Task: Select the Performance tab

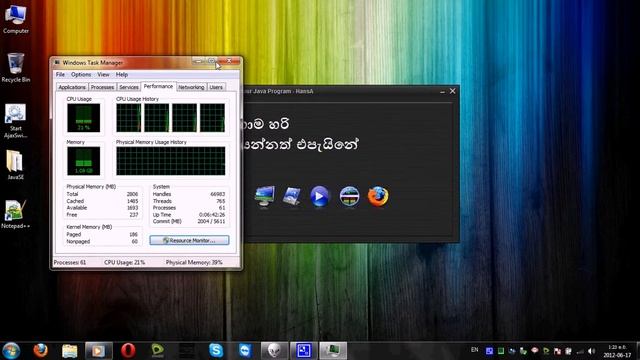Action: (x=158, y=86)
